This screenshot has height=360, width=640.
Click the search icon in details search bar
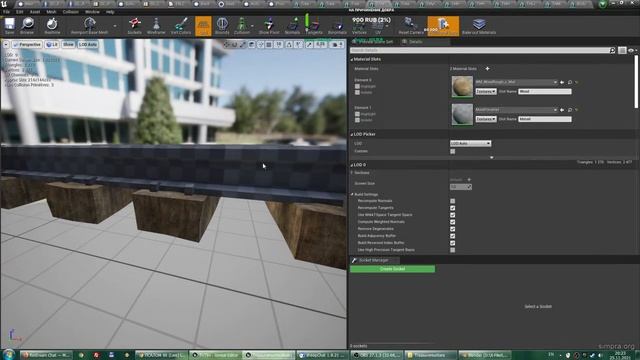pyautogui.click(x=612, y=50)
